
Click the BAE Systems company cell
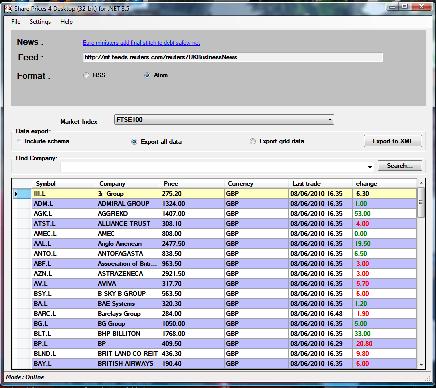click(x=128, y=304)
